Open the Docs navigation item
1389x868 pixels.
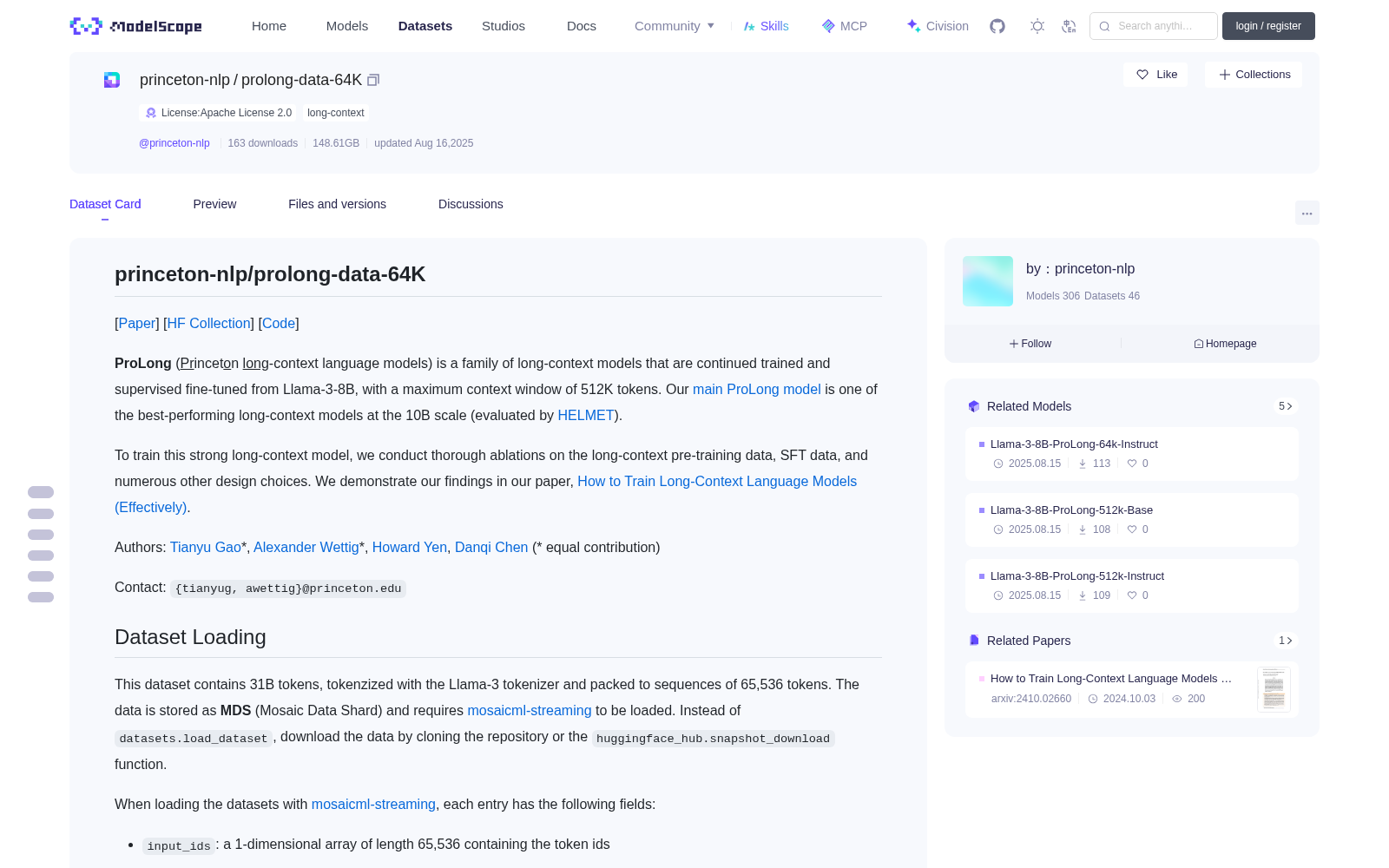(582, 26)
